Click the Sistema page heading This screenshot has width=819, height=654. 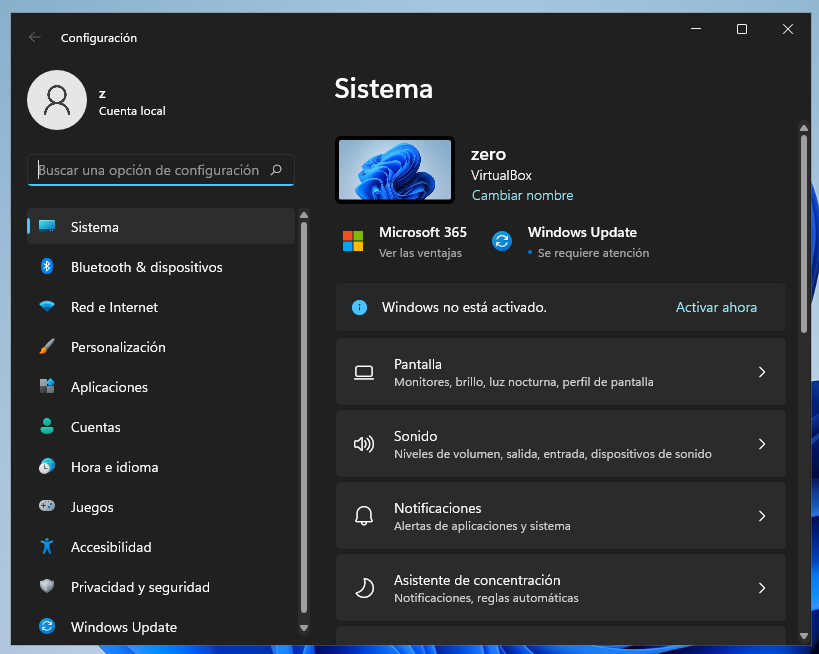[x=383, y=88]
